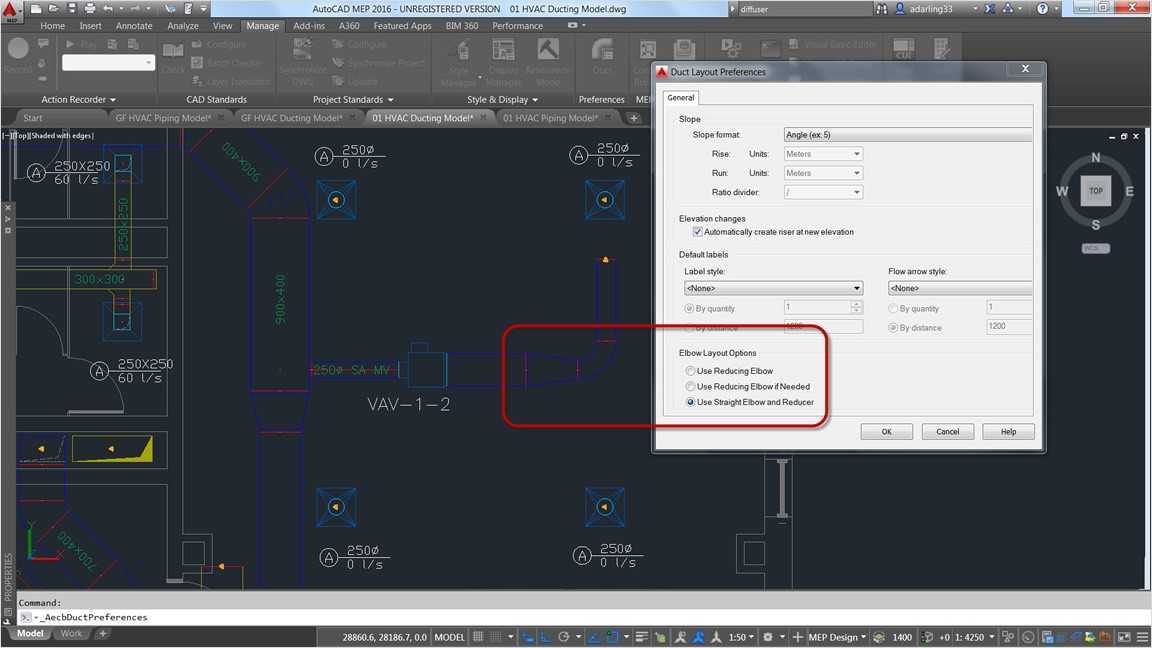
Task: Select the General tab in dialog
Action: pos(680,98)
